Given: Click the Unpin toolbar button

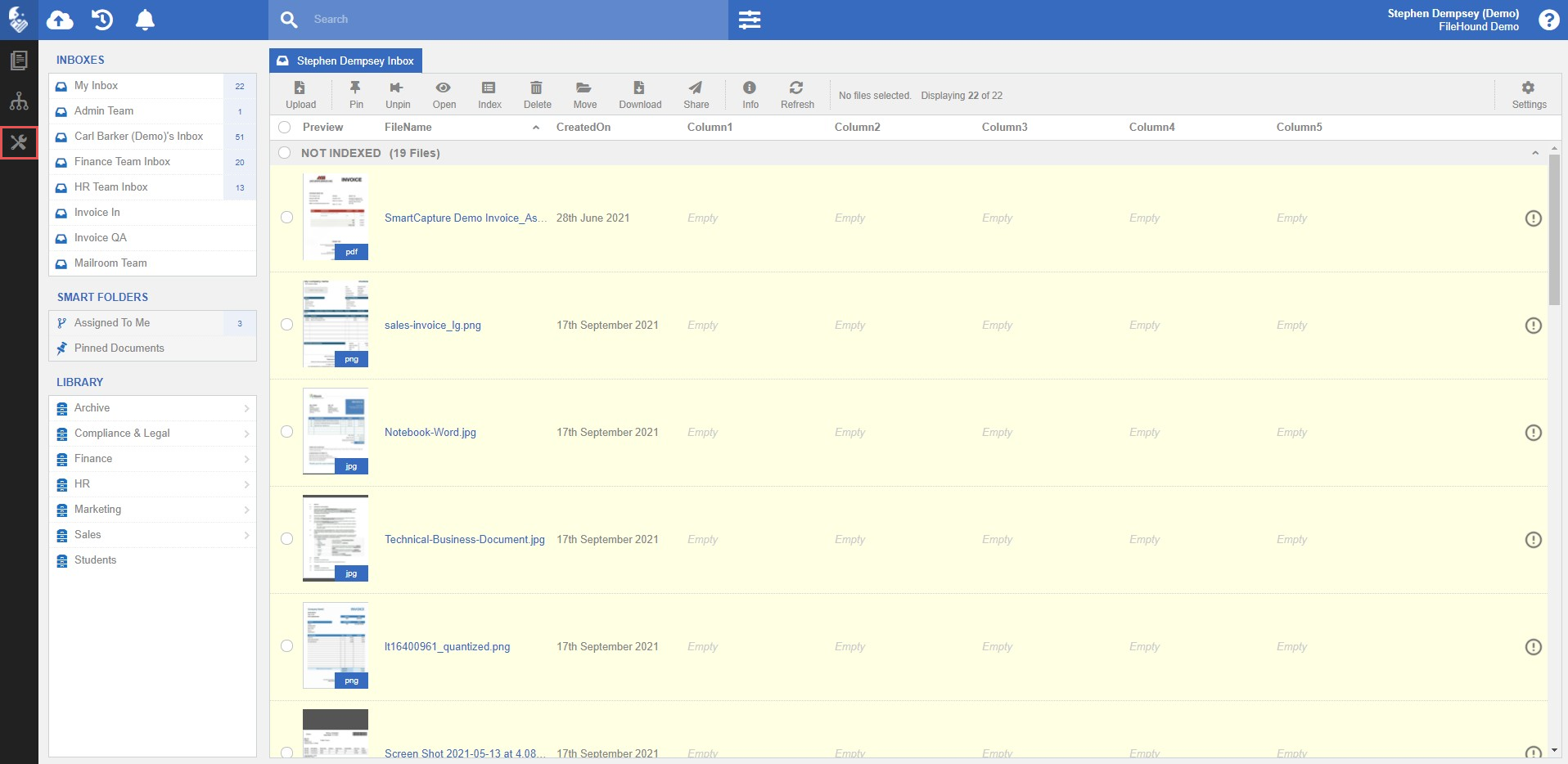Looking at the screenshot, I should pyautogui.click(x=398, y=95).
